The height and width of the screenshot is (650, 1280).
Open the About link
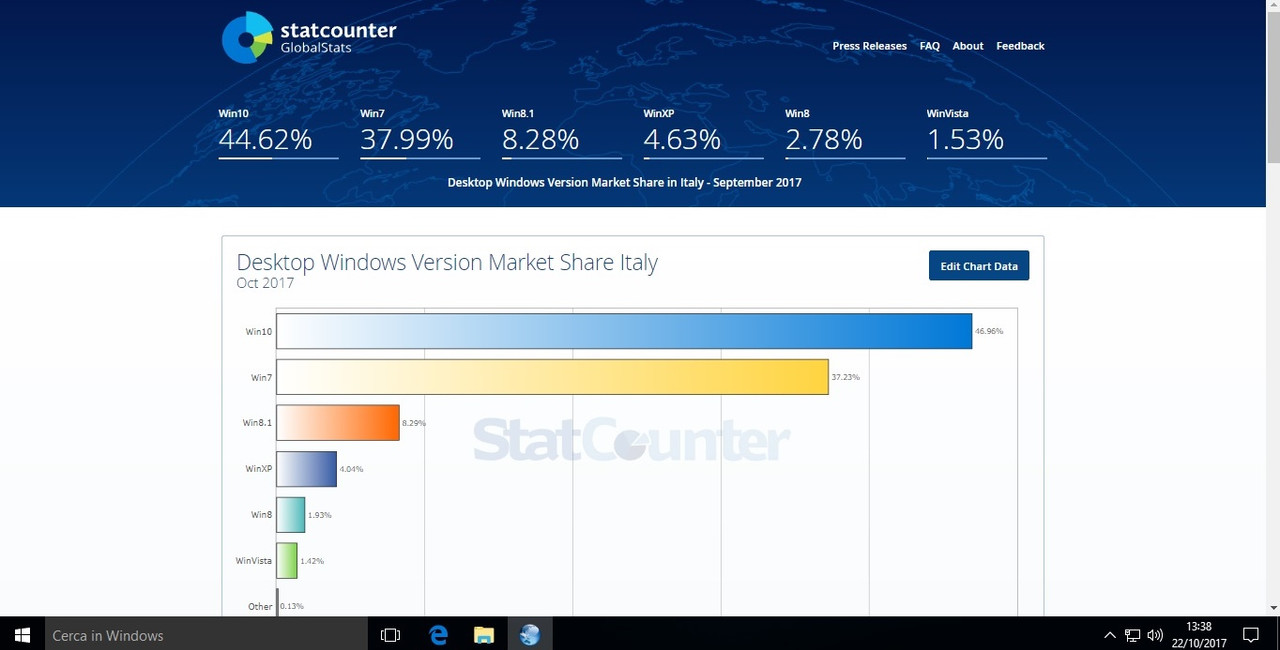(968, 46)
